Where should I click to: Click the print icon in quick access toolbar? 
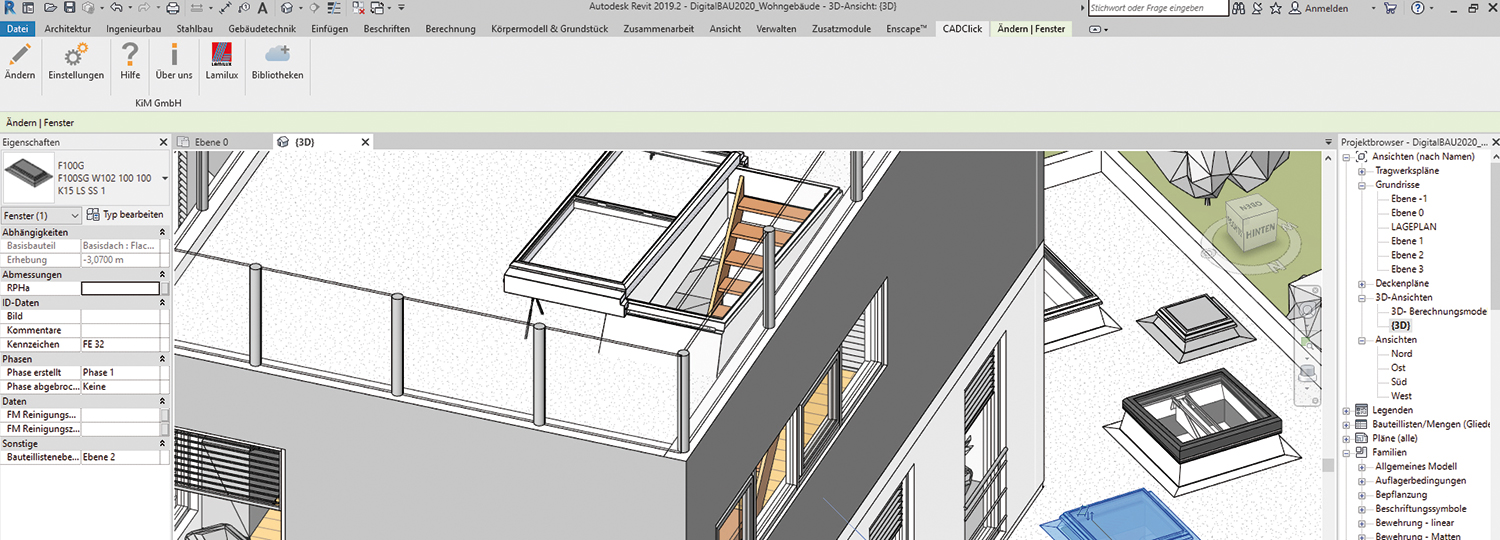coord(173,8)
